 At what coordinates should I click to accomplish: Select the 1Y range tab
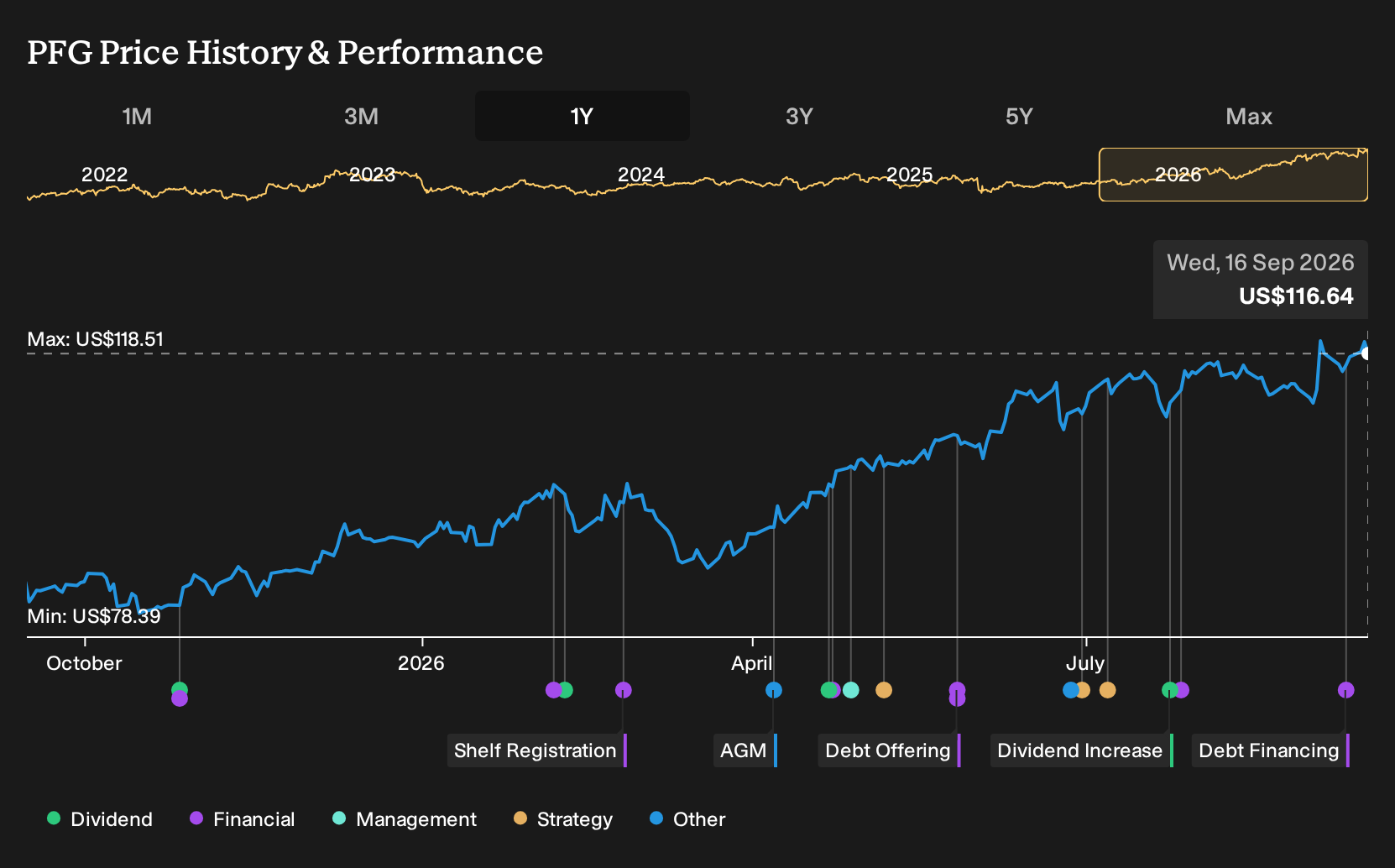(x=583, y=116)
